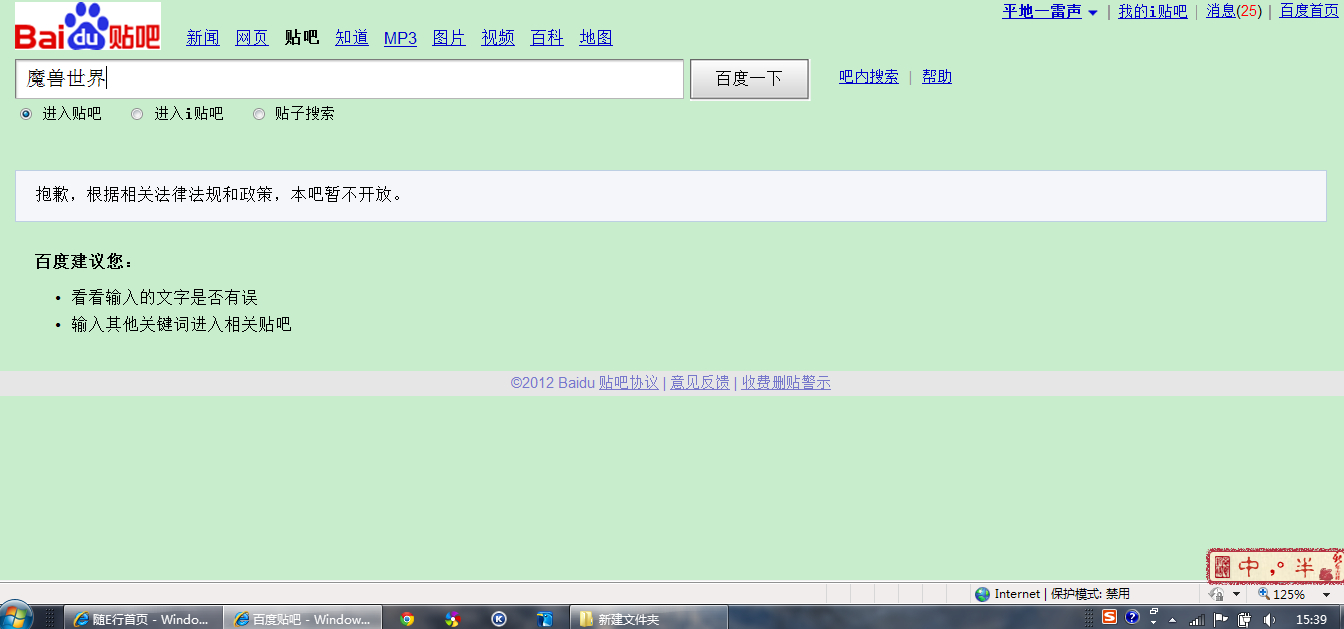Click the 125% zoom magnifier
Image resolution: width=1344 pixels, height=629 pixels.
1264,594
